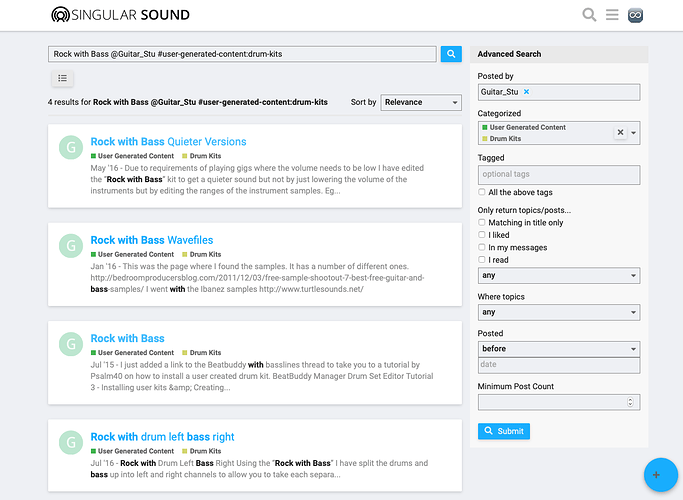Screen dimensions: 683x500
Task: Enable All the above tags checkbox
Action: coord(481,192)
